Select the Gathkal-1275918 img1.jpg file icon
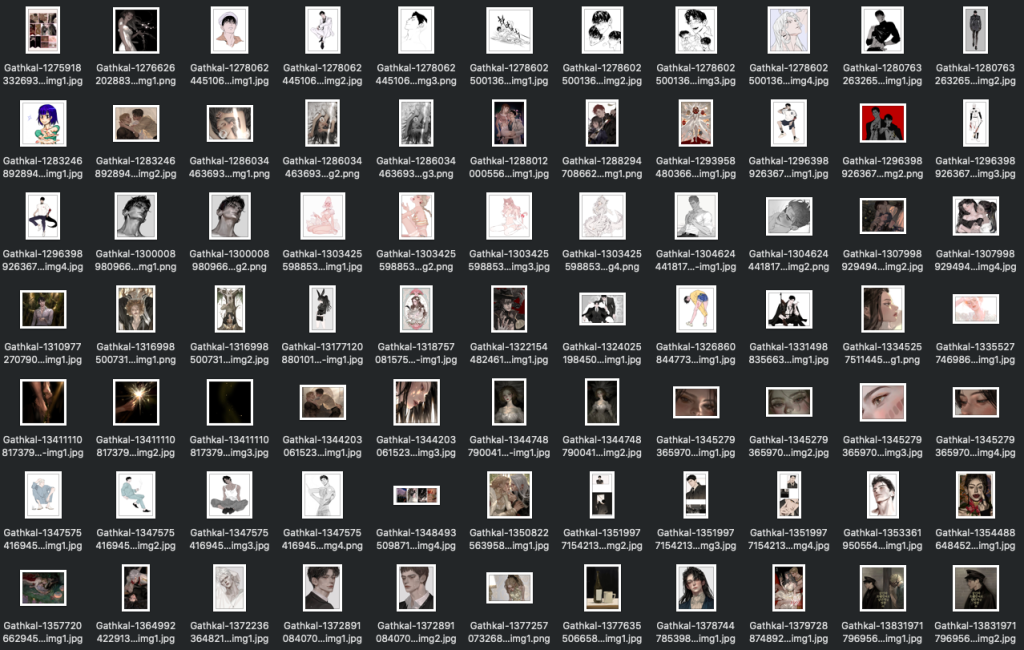The width and height of the screenshot is (1024, 650). tap(42, 30)
